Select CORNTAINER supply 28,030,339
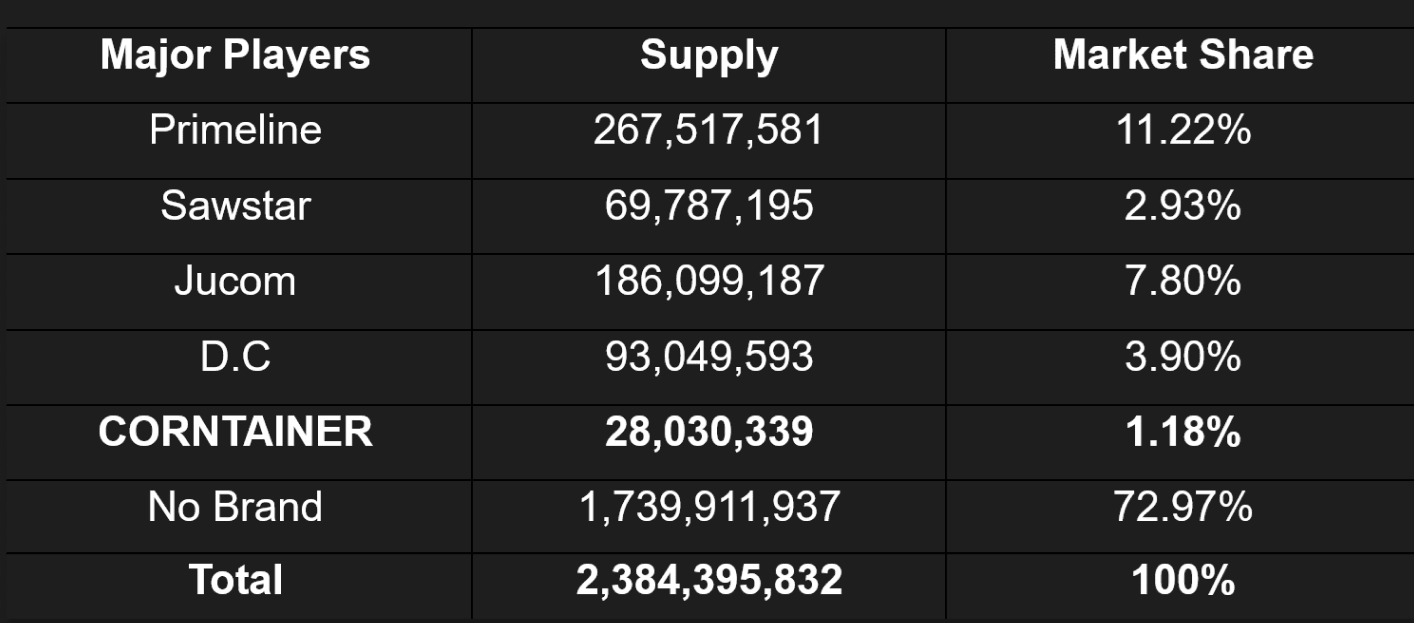The height and width of the screenshot is (623, 1414). click(x=709, y=432)
